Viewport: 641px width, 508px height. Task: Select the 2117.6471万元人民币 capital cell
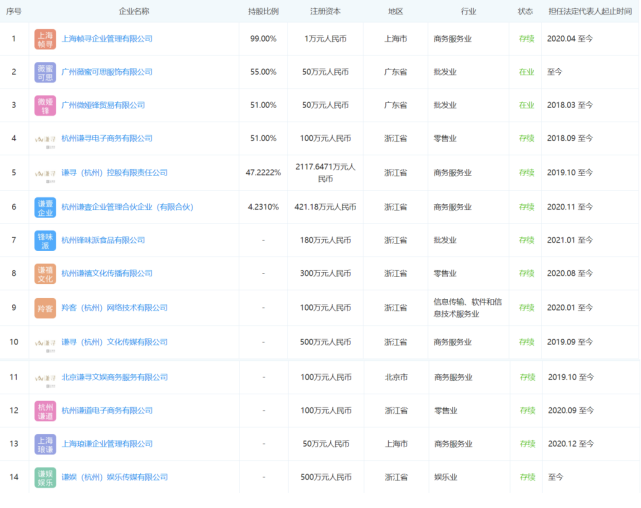(x=325, y=173)
